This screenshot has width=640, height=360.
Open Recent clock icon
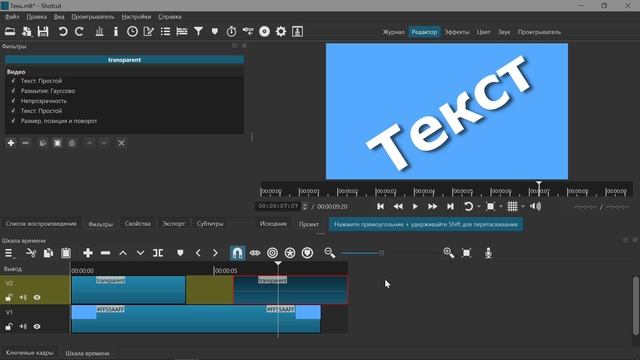point(132,32)
